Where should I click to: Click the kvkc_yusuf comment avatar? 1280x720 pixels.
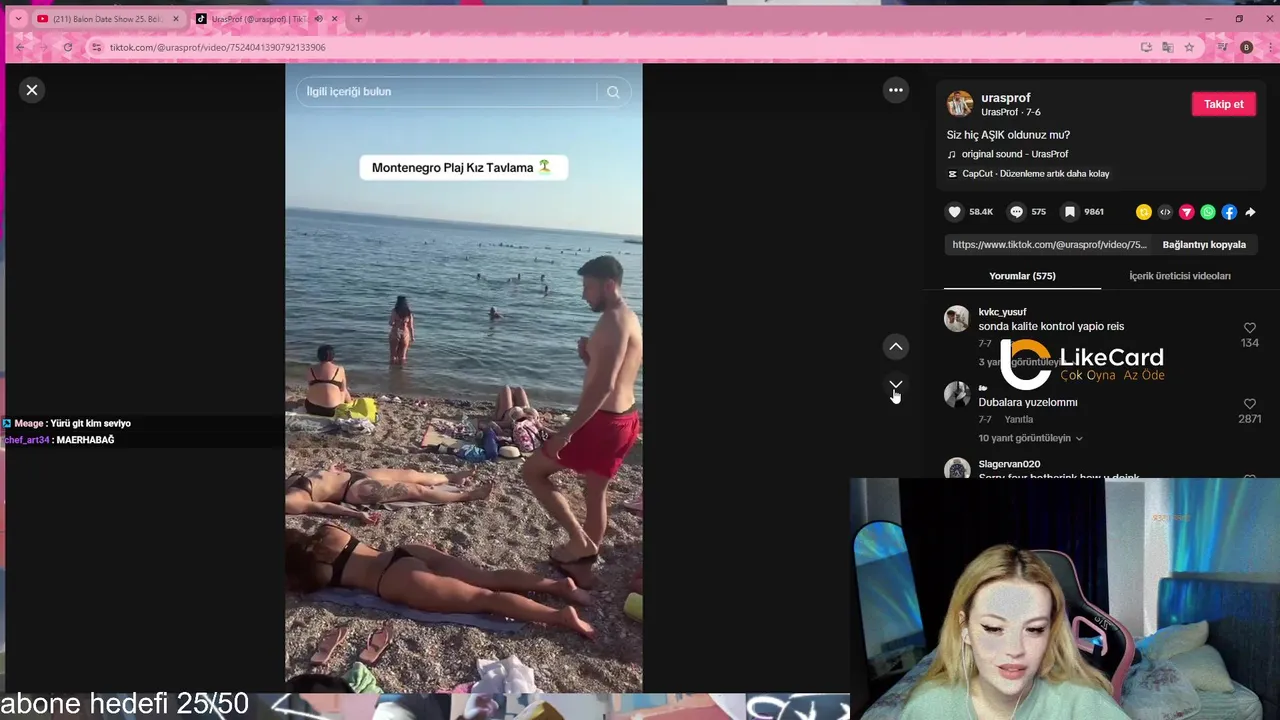click(957, 319)
